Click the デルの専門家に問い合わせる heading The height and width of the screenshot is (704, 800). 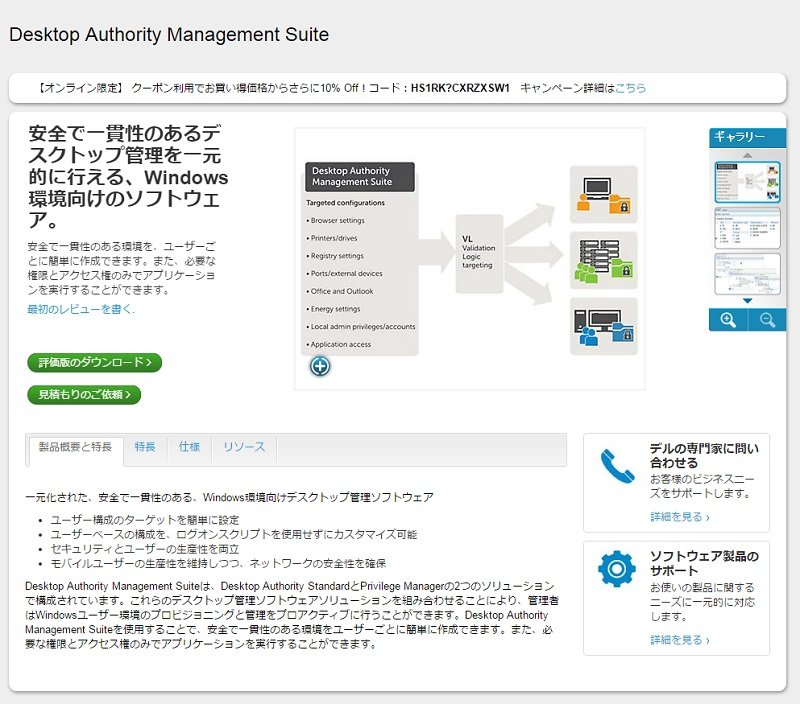[704, 456]
